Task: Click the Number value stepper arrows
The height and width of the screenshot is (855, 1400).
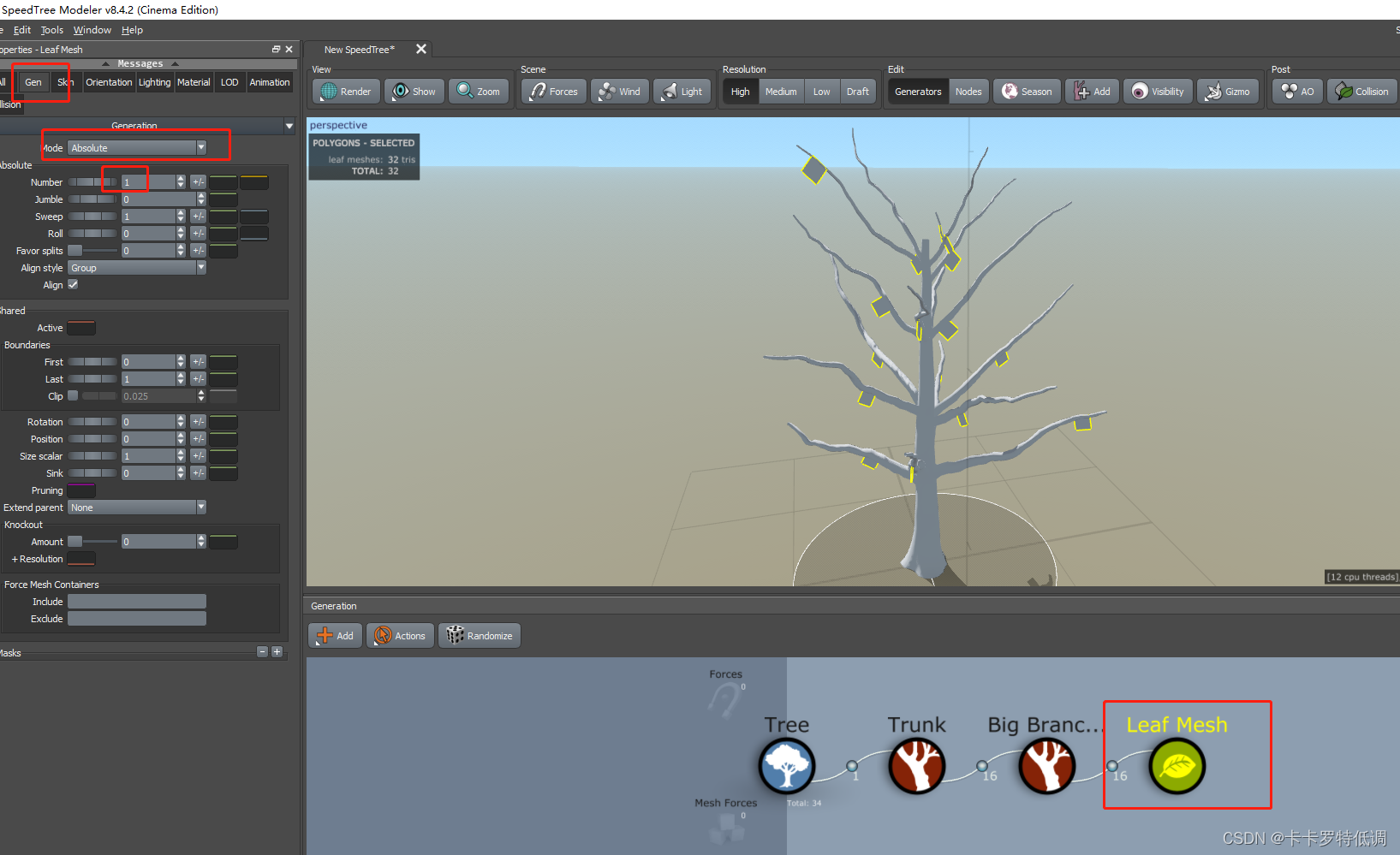Action: click(181, 181)
